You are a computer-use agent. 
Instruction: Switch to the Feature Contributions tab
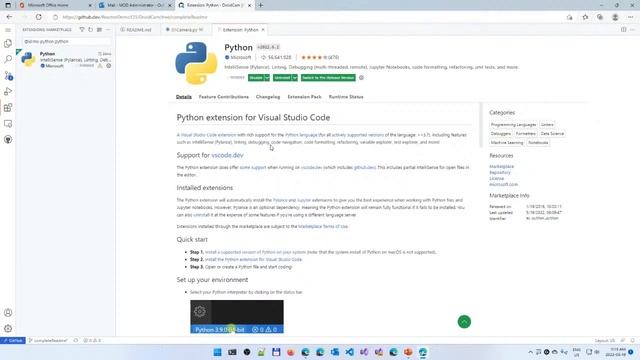(224, 97)
